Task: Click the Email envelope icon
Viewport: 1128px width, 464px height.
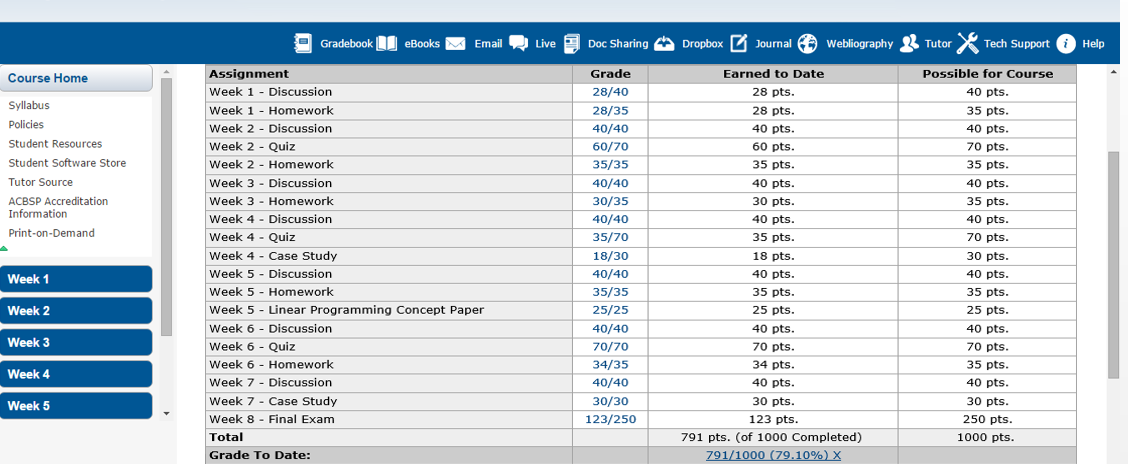Action: click(455, 44)
